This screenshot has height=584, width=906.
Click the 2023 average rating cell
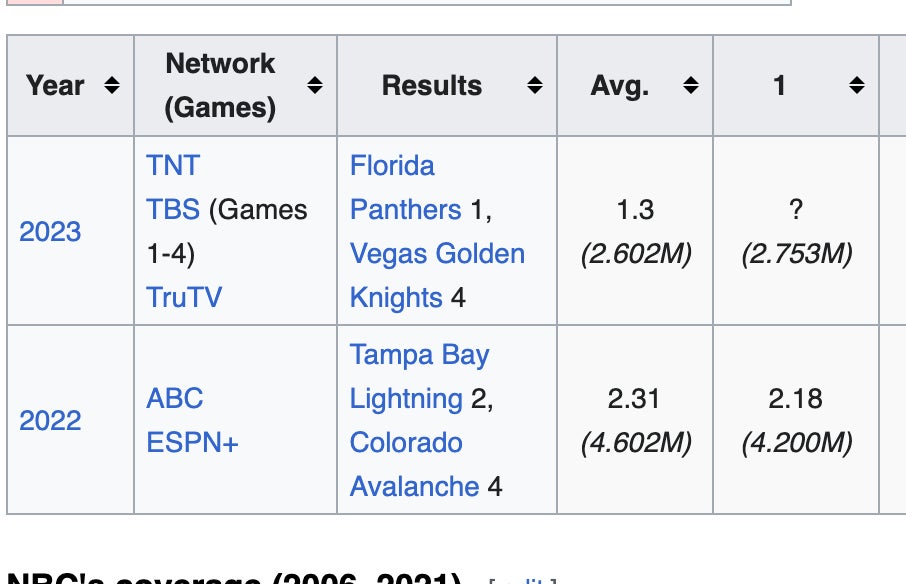coord(635,210)
